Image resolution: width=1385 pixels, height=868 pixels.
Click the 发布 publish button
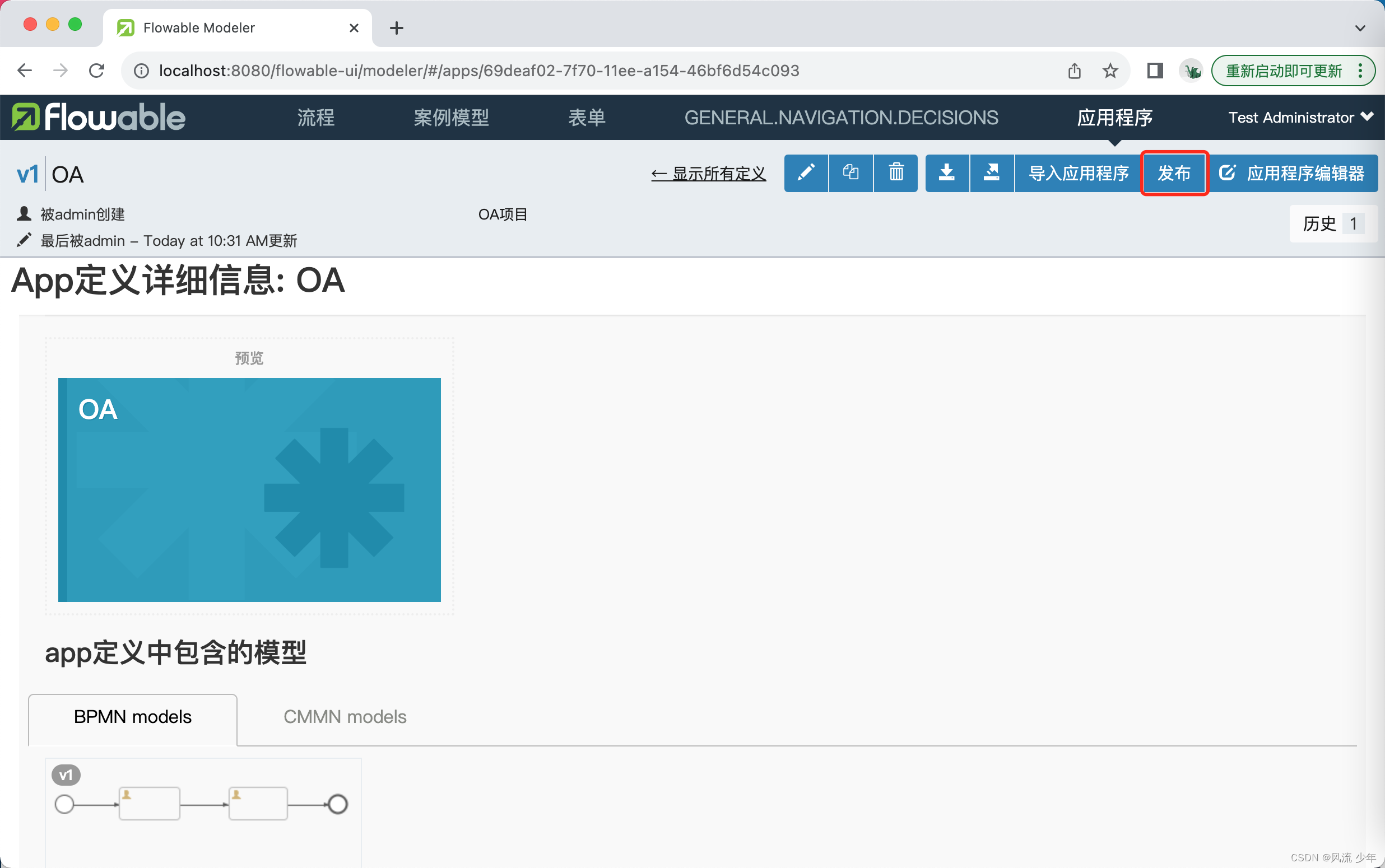point(1174,173)
